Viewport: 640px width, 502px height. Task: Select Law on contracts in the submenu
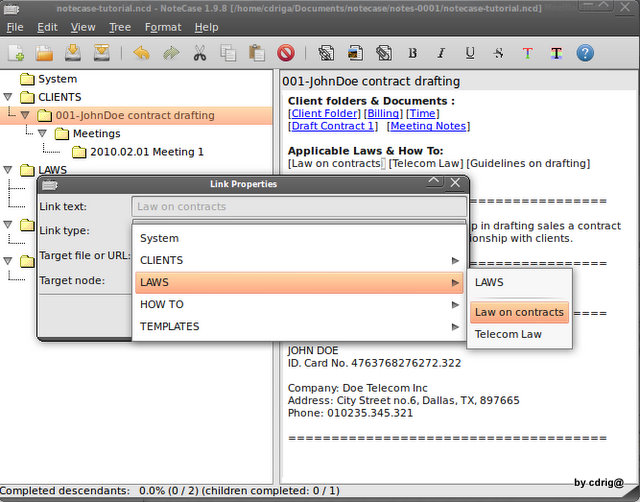click(x=519, y=312)
